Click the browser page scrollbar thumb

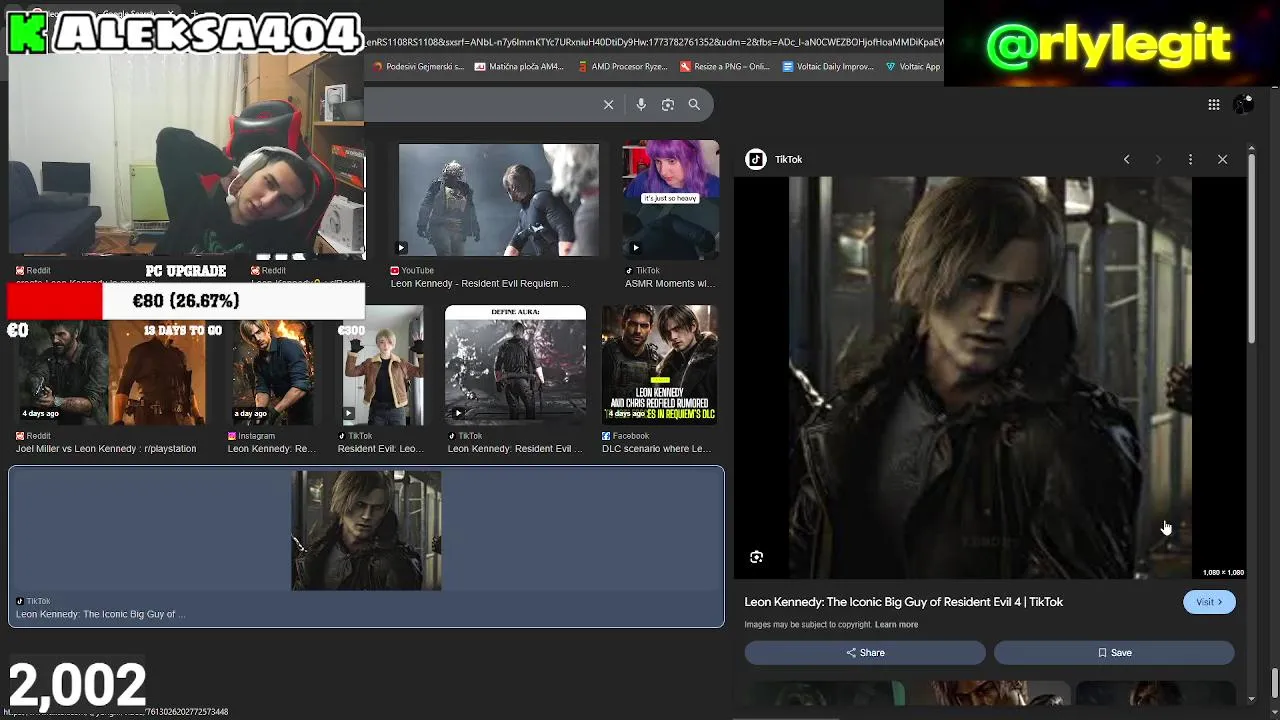[1275, 682]
